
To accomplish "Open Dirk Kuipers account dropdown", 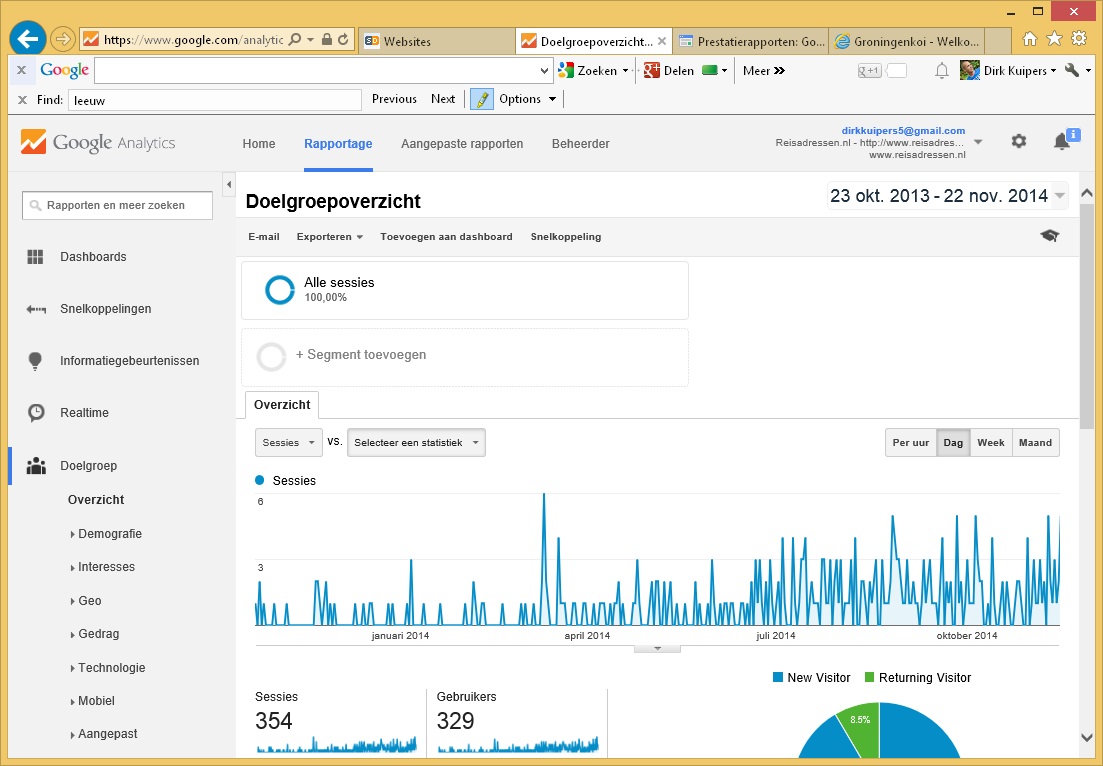I will pyautogui.click(x=1008, y=70).
